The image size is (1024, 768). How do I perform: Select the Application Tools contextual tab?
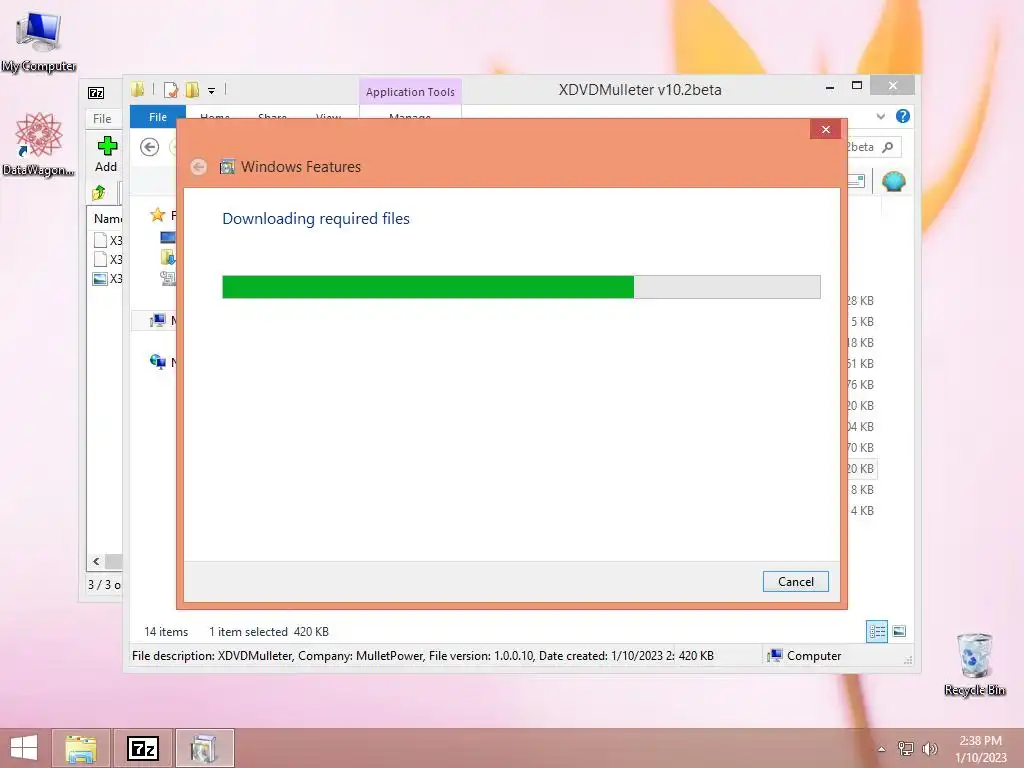tap(410, 92)
